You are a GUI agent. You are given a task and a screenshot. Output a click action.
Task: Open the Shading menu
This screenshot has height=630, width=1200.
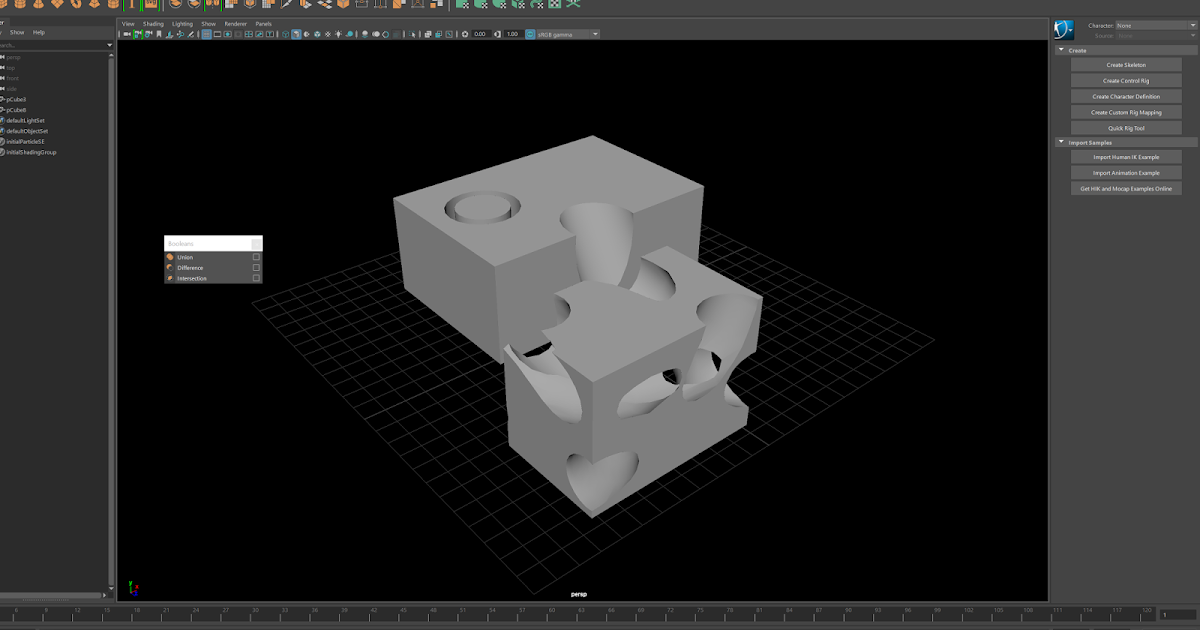(152, 23)
